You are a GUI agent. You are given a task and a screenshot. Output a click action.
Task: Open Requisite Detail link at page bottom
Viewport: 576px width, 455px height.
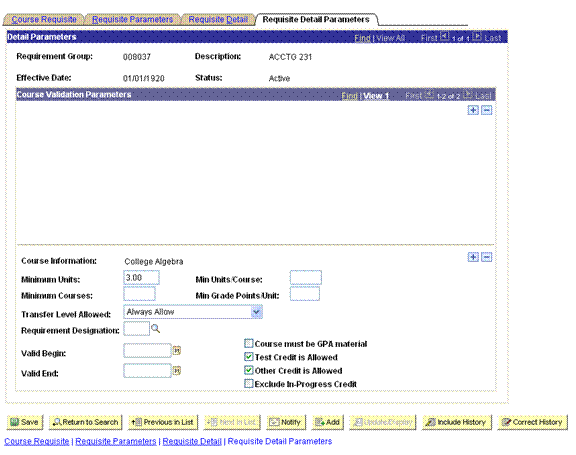192,441
